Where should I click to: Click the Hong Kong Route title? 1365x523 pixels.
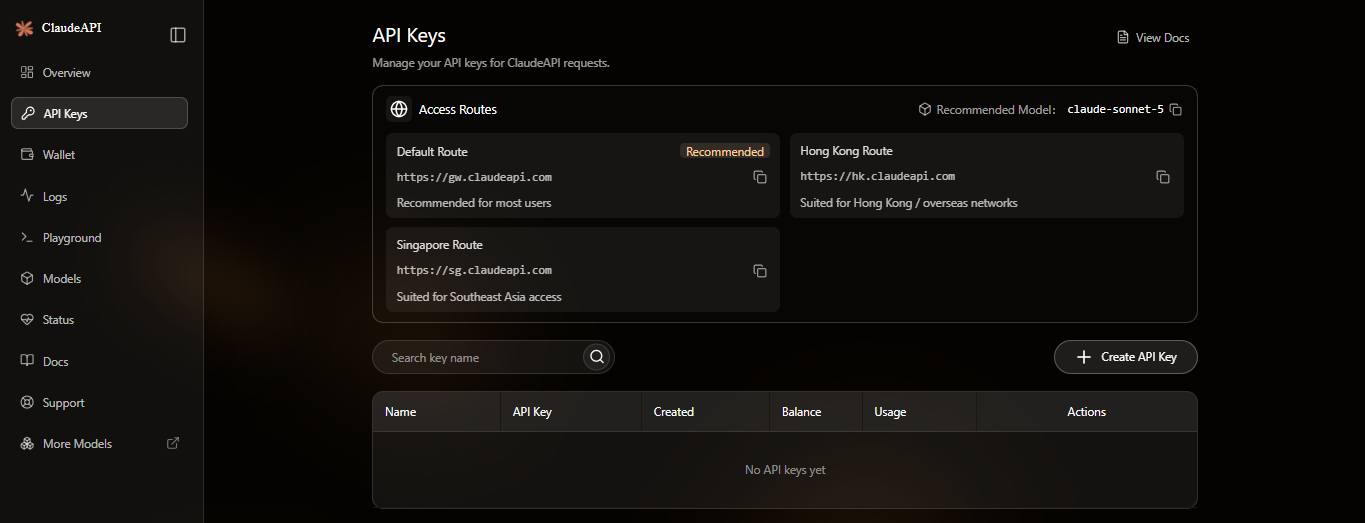[847, 151]
